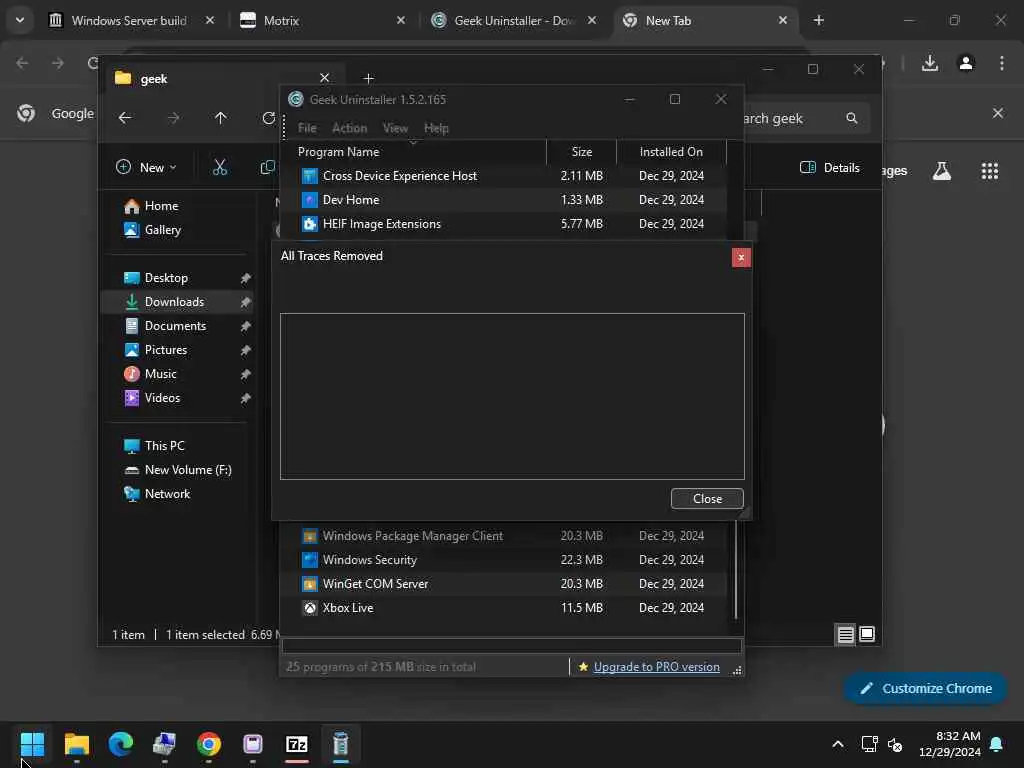This screenshot has height=768, width=1024.
Task: Close the geek tab in File Explorer
Action: (325, 78)
